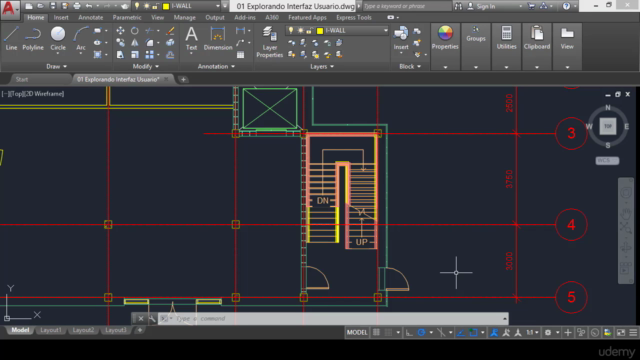Click the Save icon in quick access toolbar
The height and width of the screenshot is (360, 640).
pyautogui.click(x=53, y=6)
